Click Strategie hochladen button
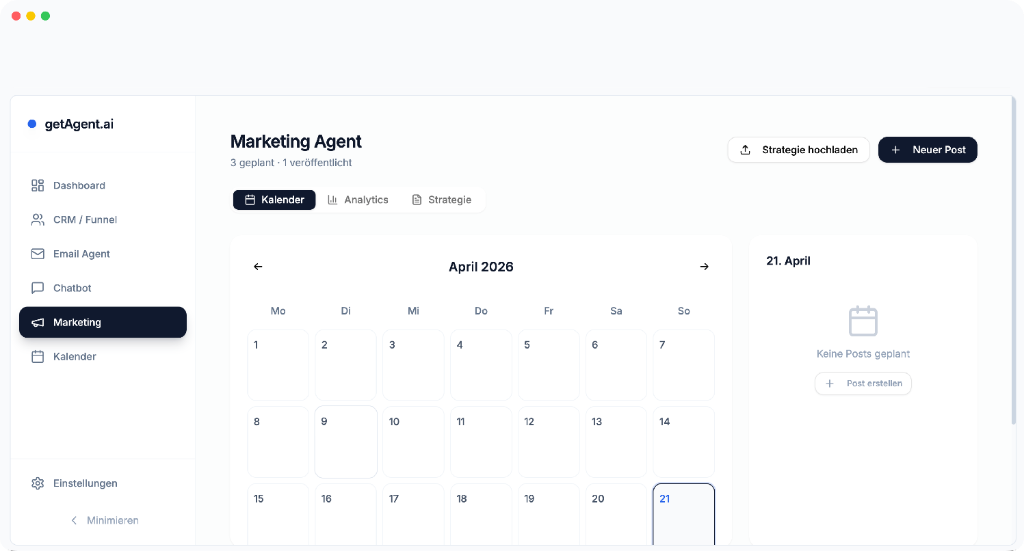Viewport: 1024px width, 551px height. (x=799, y=150)
